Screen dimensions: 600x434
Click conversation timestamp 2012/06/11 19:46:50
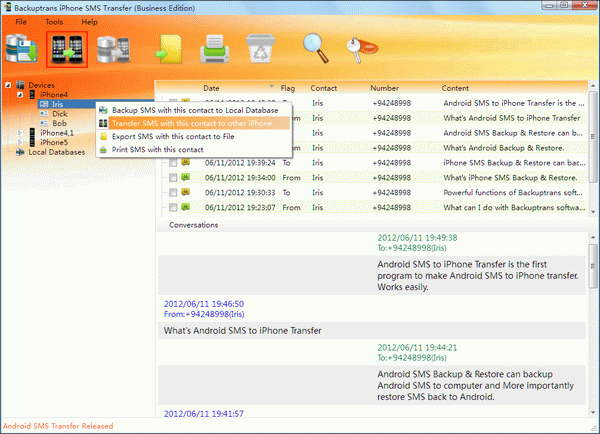pyautogui.click(x=204, y=304)
